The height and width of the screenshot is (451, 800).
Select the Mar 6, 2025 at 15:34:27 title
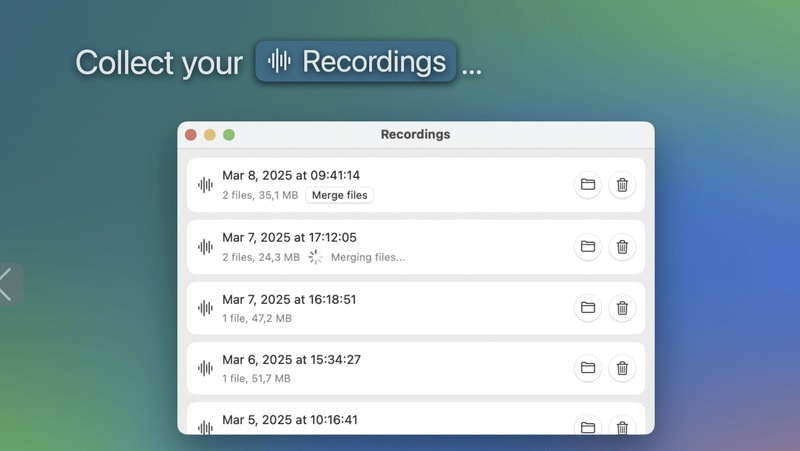291,359
